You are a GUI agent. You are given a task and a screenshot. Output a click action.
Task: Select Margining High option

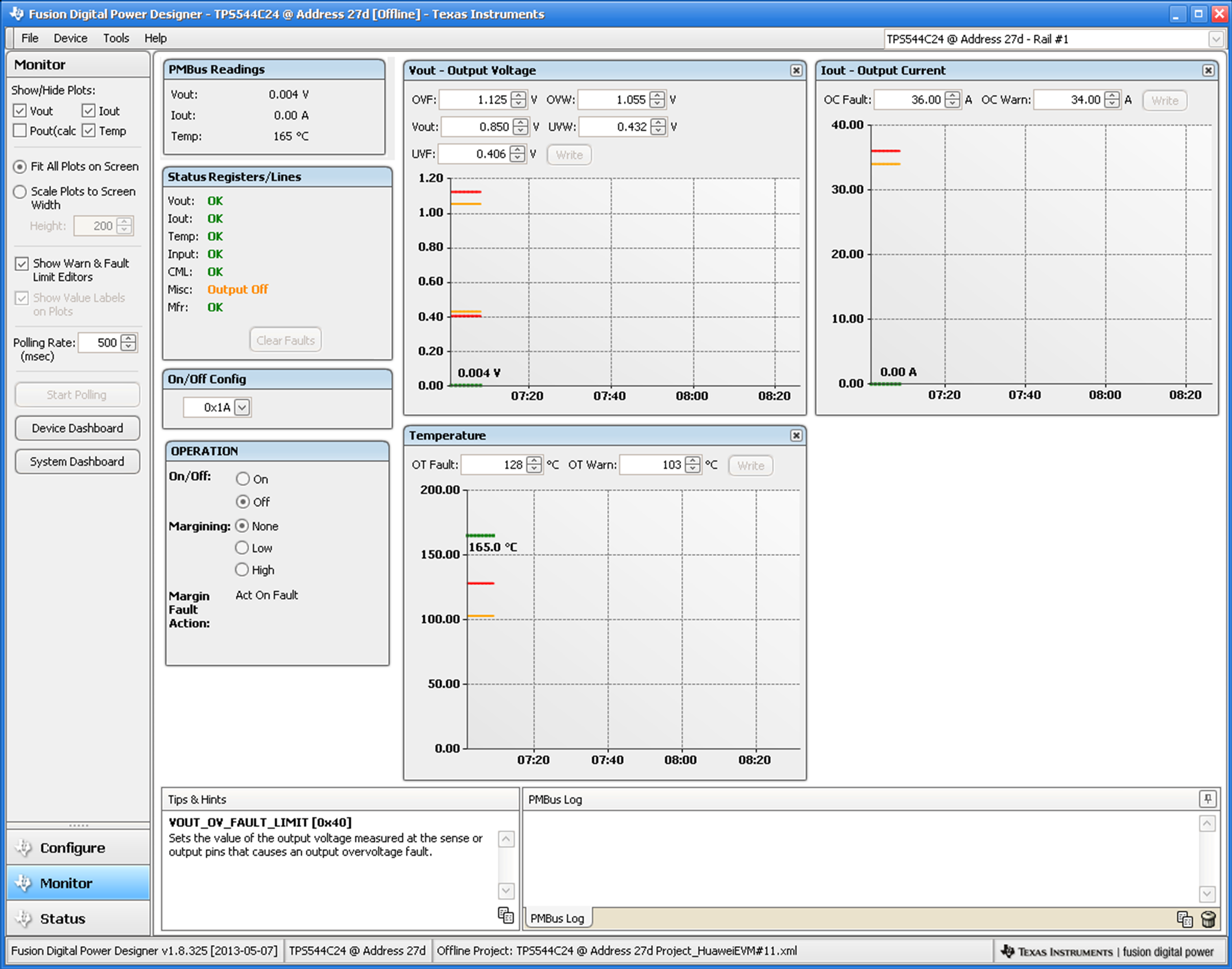[242, 569]
